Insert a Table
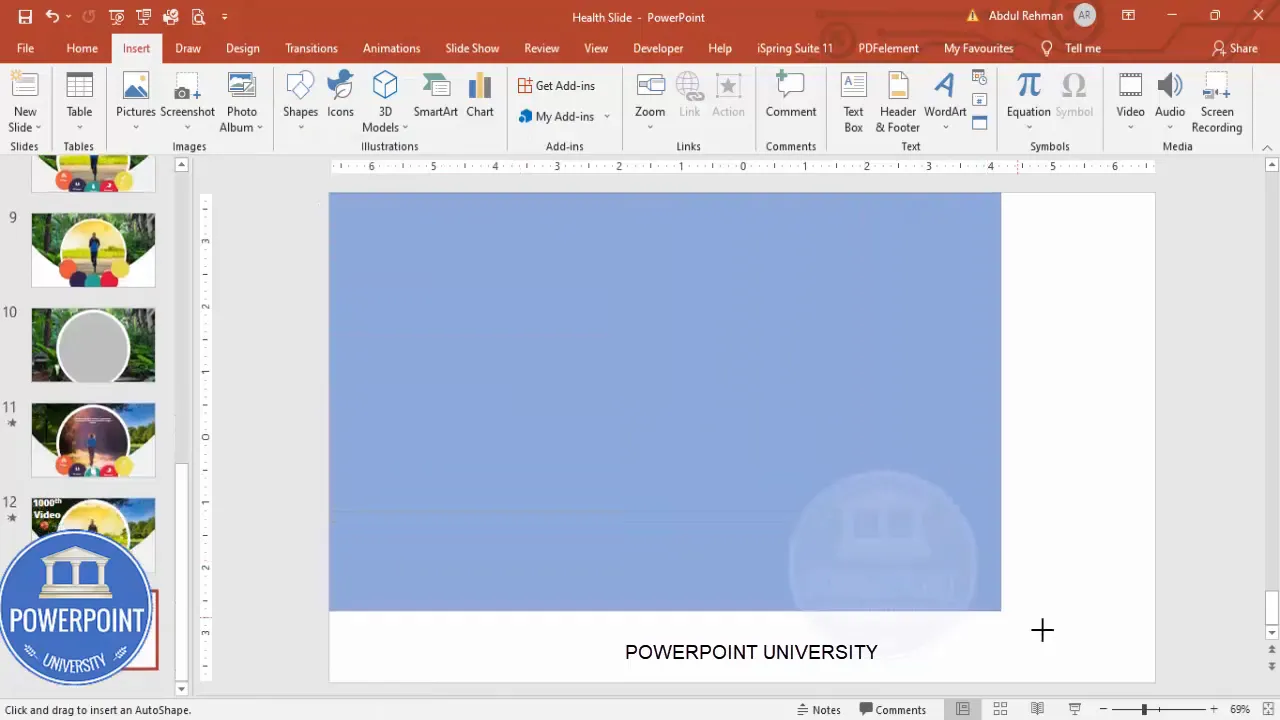 (x=79, y=102)
